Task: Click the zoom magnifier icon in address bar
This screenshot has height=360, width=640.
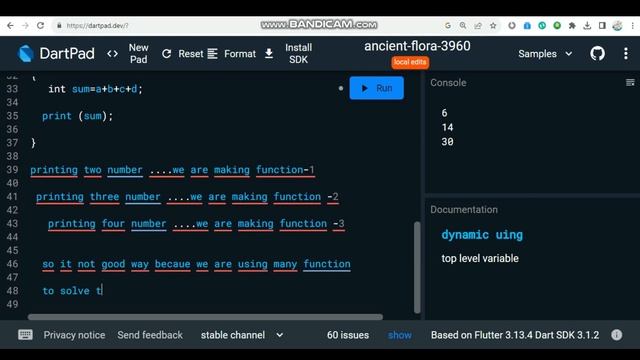Action: tap(463, 26)
